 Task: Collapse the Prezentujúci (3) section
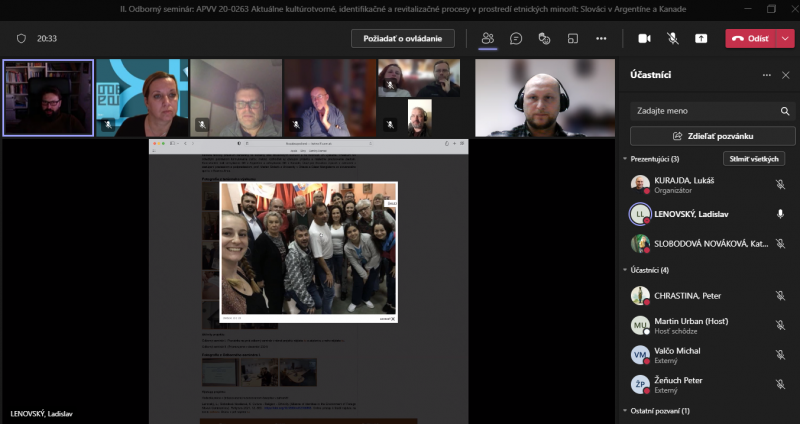pos(624,159)
